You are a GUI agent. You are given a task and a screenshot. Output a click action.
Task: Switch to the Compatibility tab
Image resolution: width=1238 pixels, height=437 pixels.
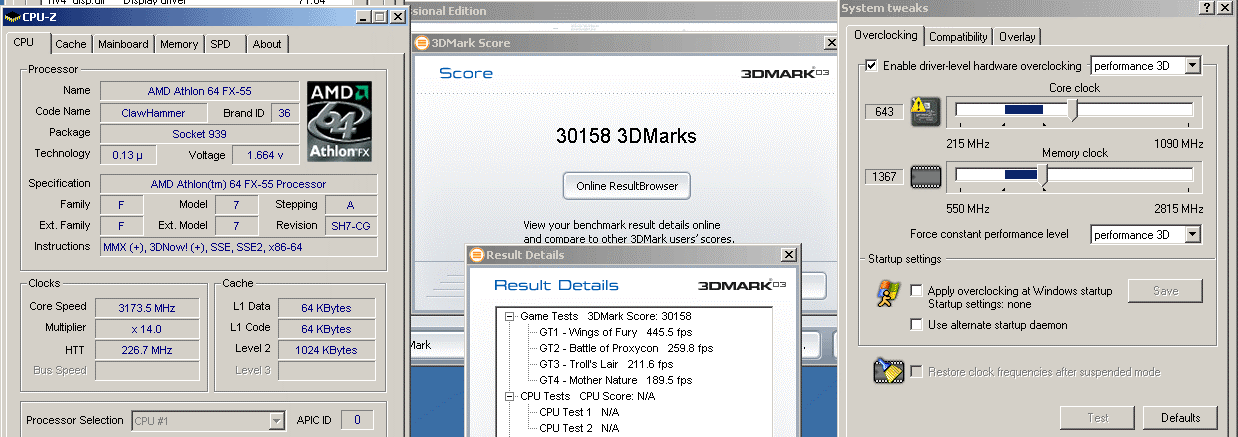coord(958,37)
